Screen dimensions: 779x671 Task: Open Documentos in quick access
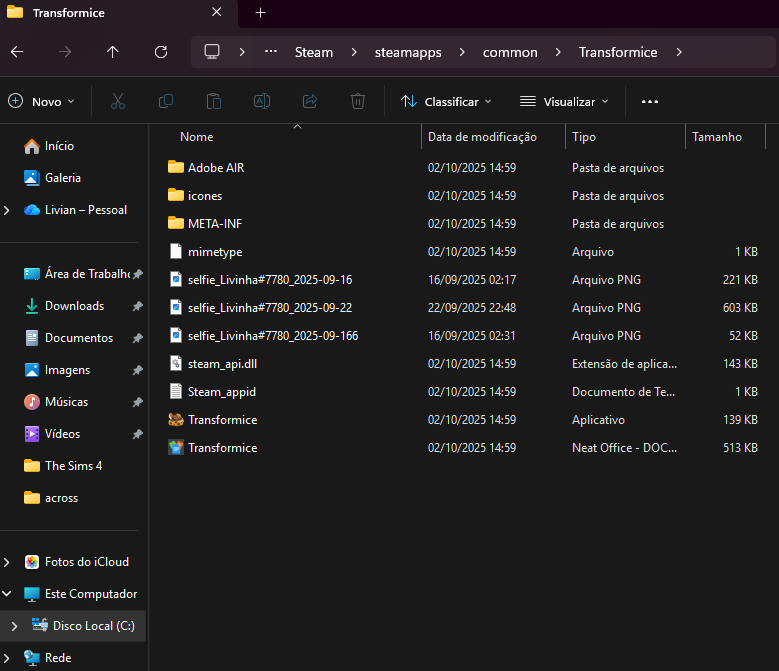(69, 338)
